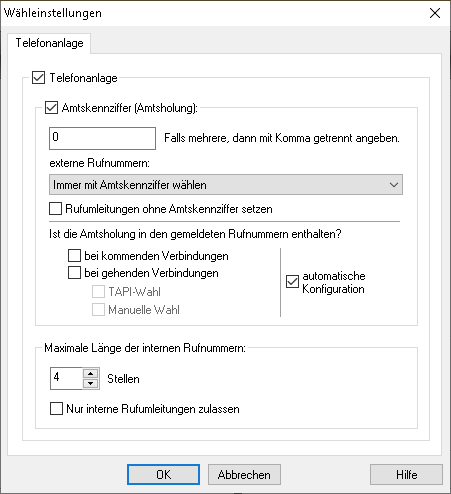The image size is (451, 494).
Task: Increase Stellen value with up arrow
Action: click(90, 373)
